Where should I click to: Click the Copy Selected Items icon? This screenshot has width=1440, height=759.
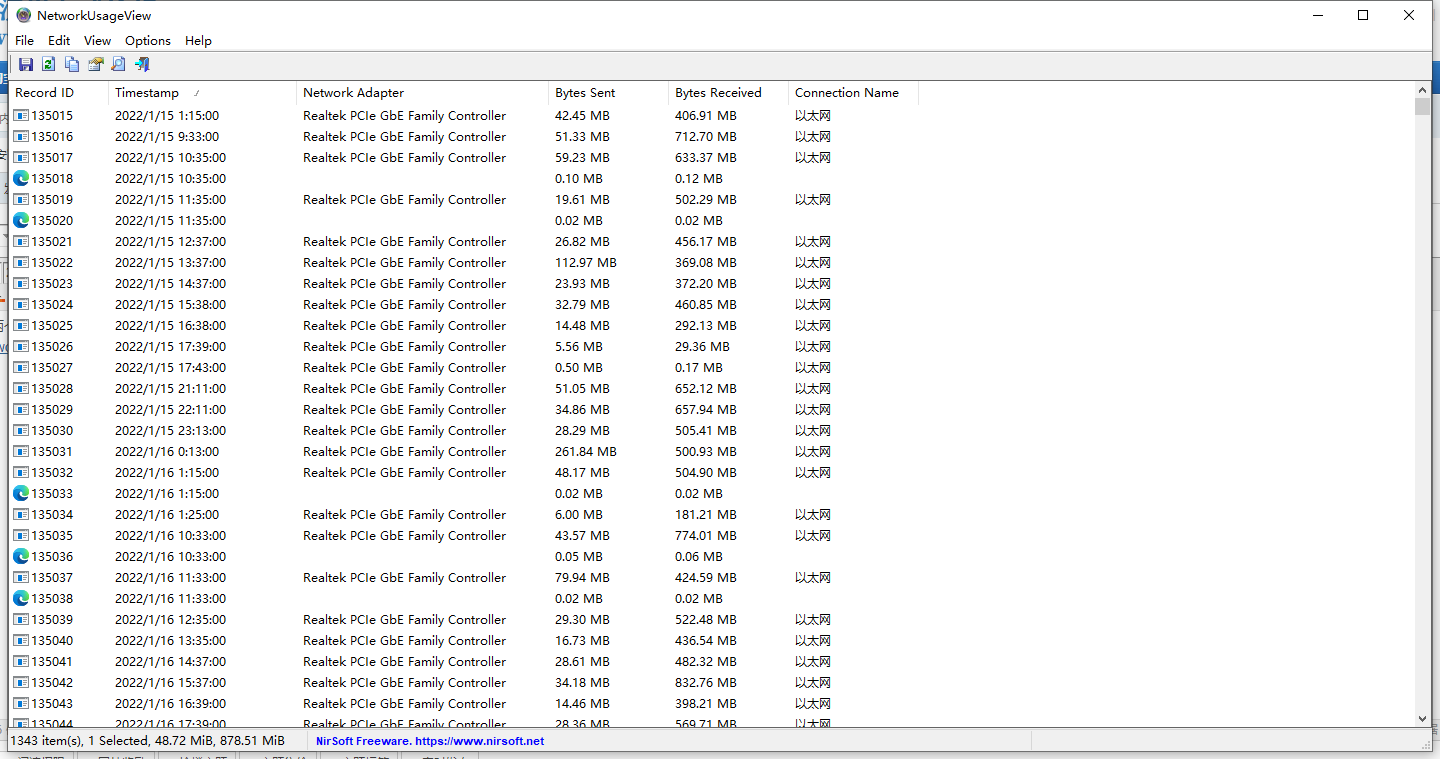click(72, 65)
